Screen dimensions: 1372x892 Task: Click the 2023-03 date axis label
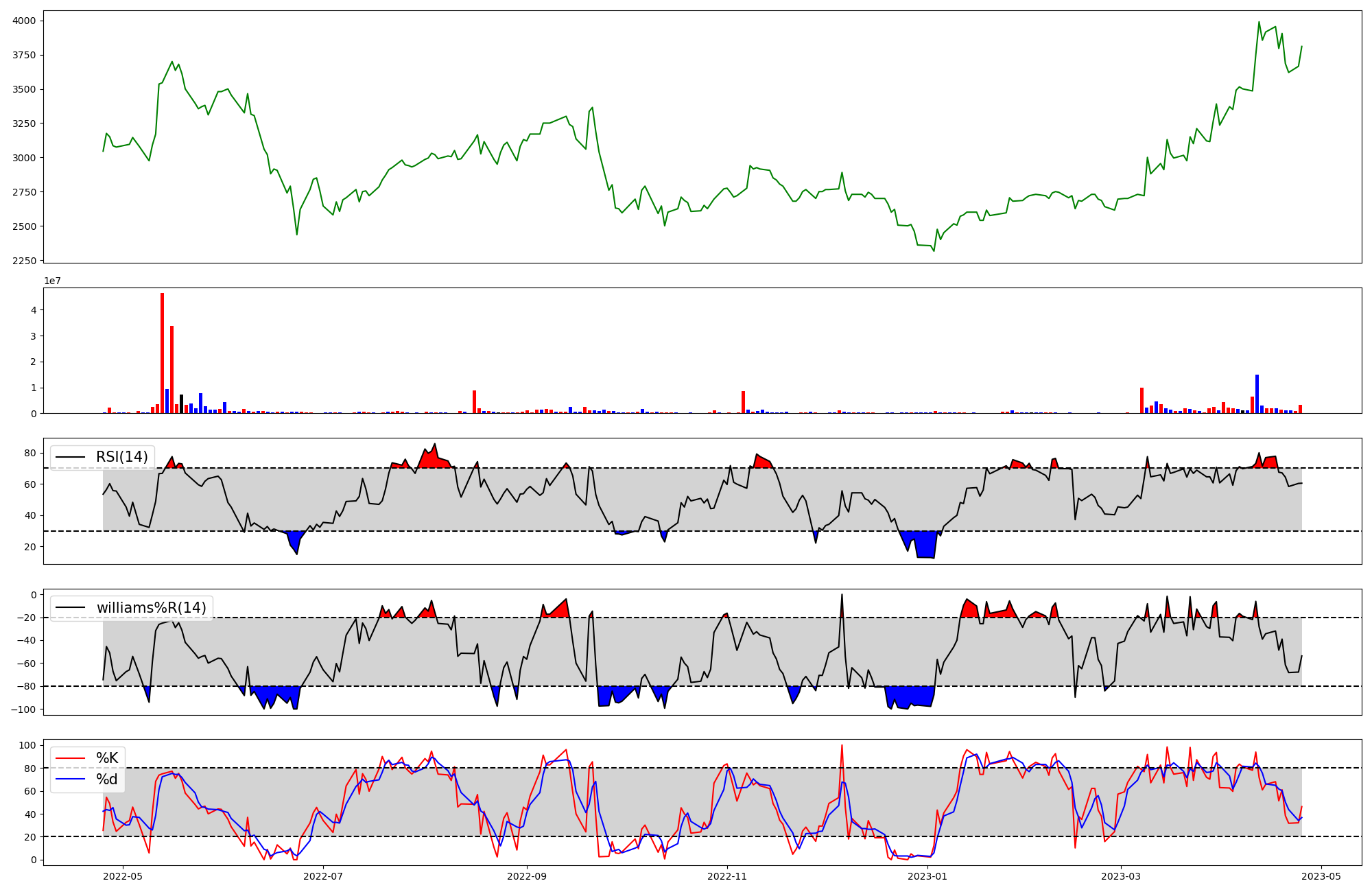(1120, 876)
